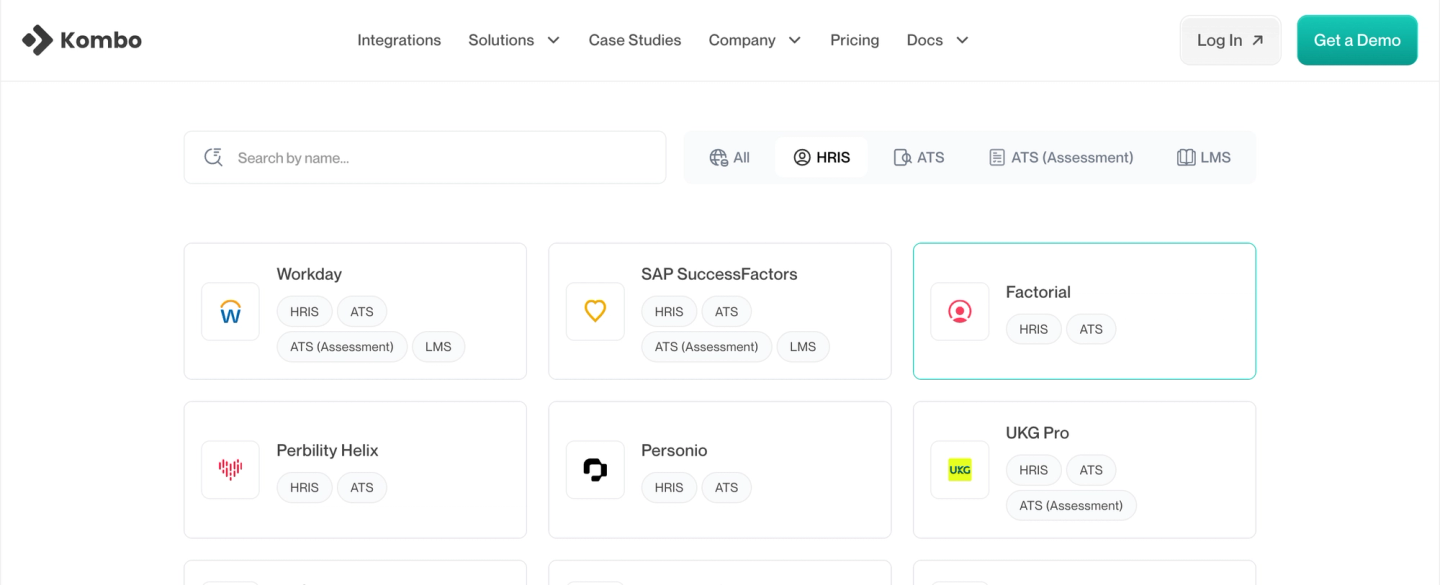Click the HRIS tag on Factorial card
The width and height of the screenshot is (1440, 585).
coord(1034,329)
